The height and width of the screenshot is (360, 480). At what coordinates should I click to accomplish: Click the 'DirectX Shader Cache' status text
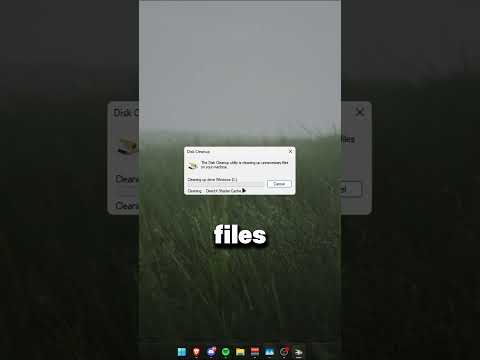click(223, 191)
